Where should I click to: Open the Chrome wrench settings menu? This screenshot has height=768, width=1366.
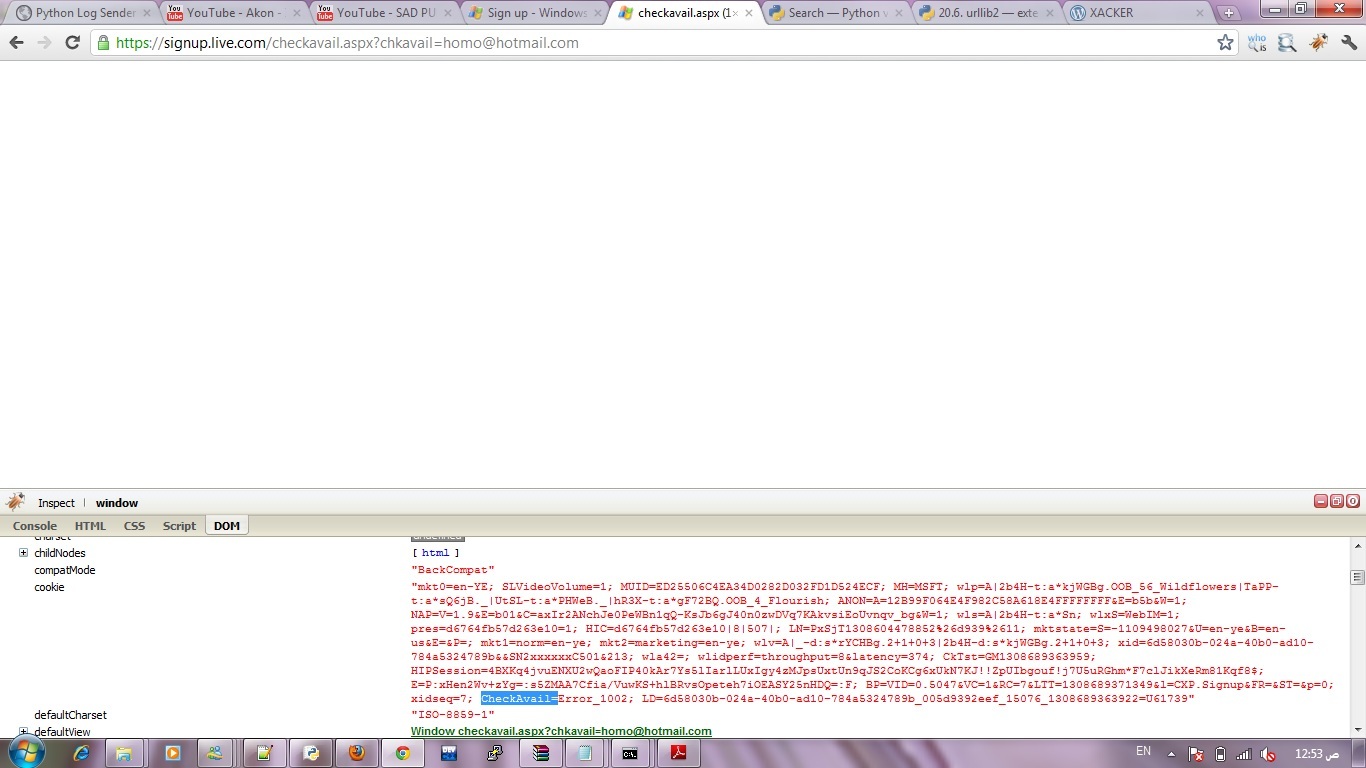pos(1349,43)
